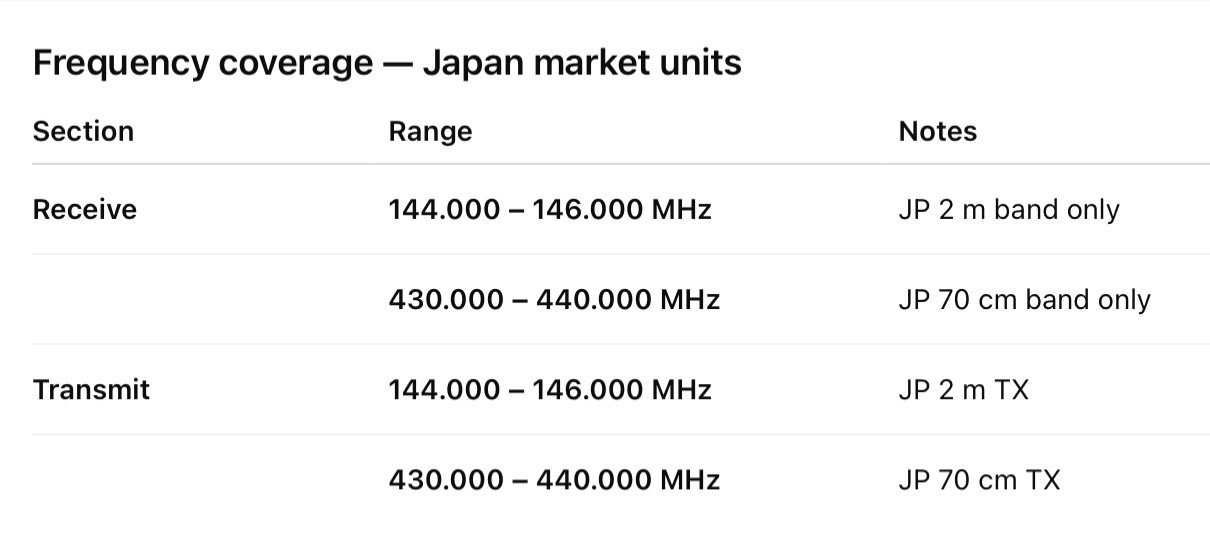Click the "JP 2 m TX" note
Screen dimensions: 1210x543
[x=963, y=390]
